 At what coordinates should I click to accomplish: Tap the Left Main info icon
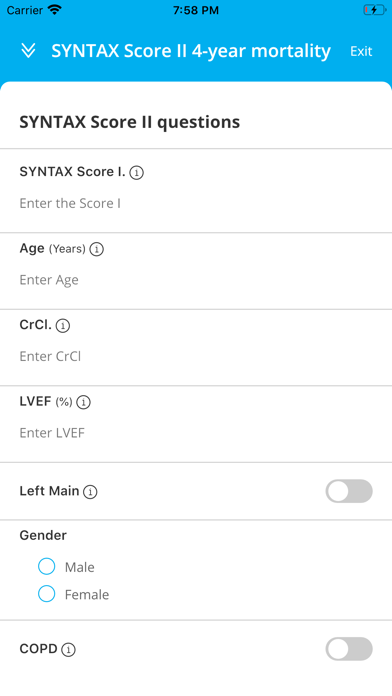click(90, 492)
